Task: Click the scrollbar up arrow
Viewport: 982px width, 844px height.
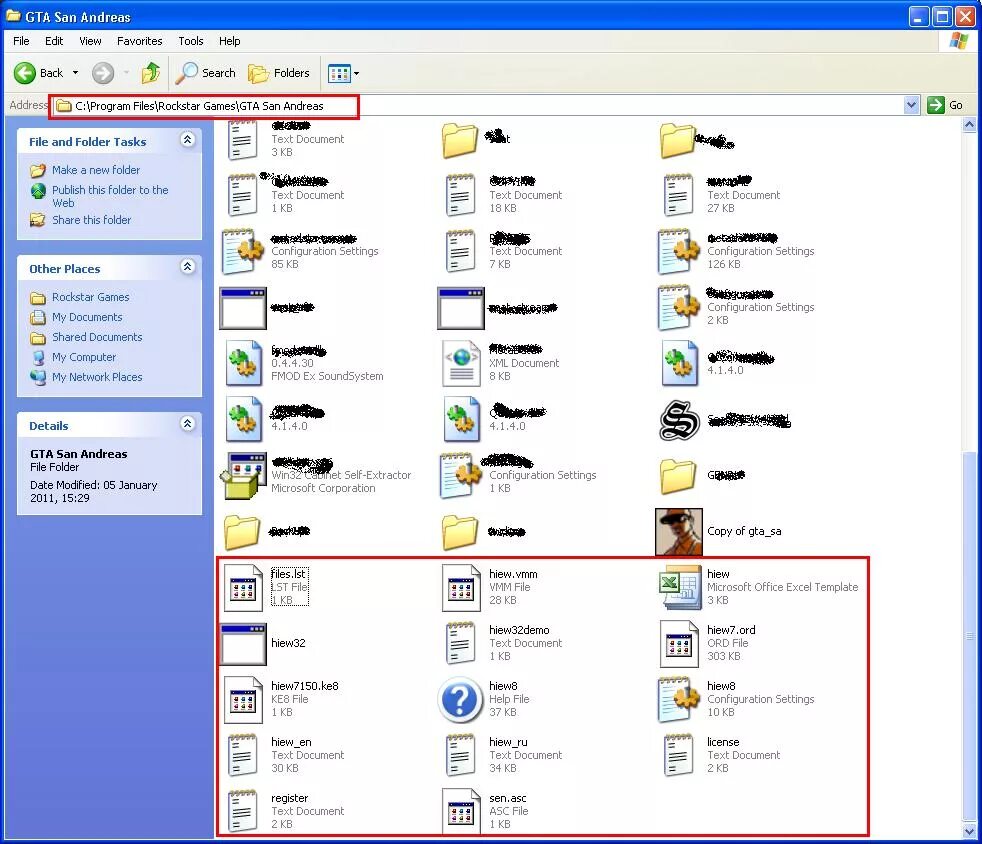Action: coord(969,125)
